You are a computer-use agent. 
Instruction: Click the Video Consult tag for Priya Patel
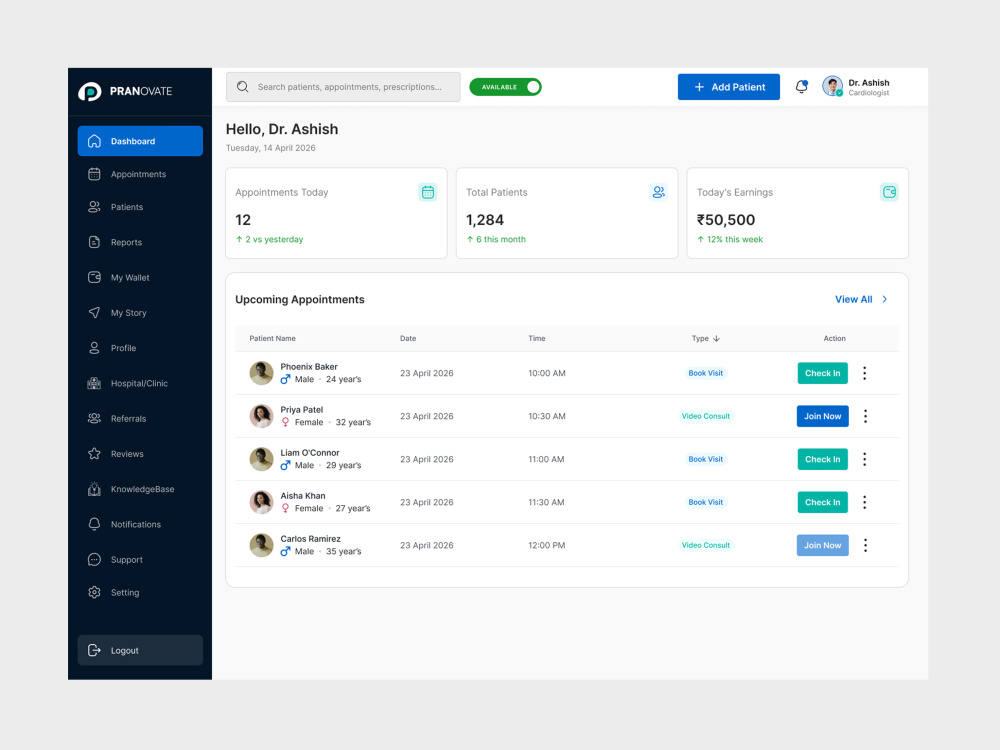pyautogui.click(x=706, y=416)
